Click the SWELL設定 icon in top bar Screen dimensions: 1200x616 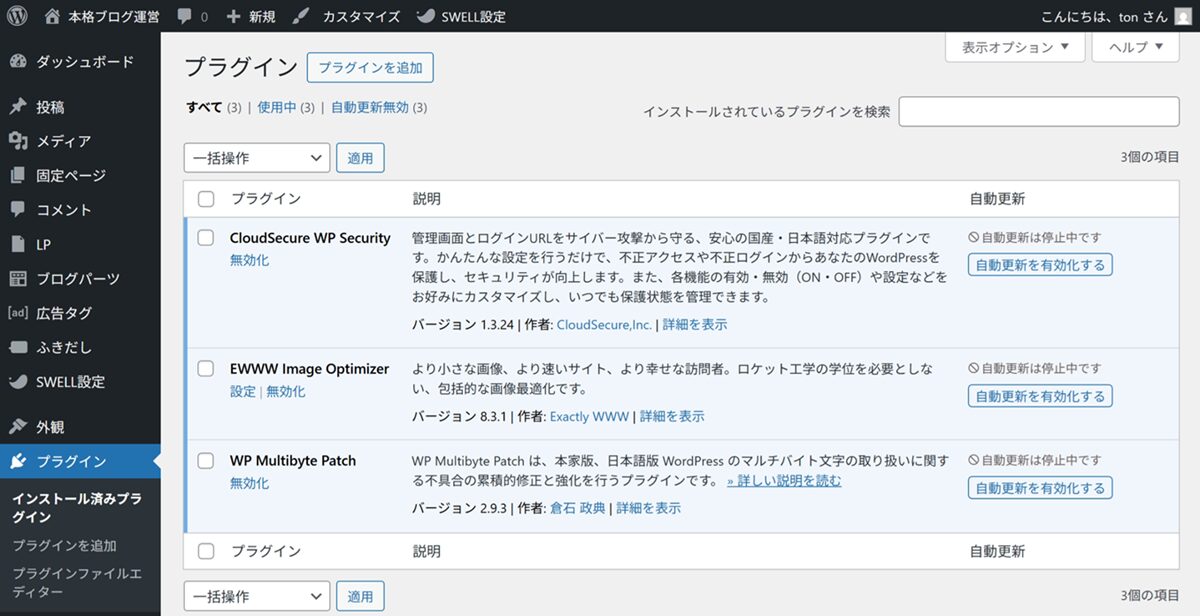tap(425, 16)
